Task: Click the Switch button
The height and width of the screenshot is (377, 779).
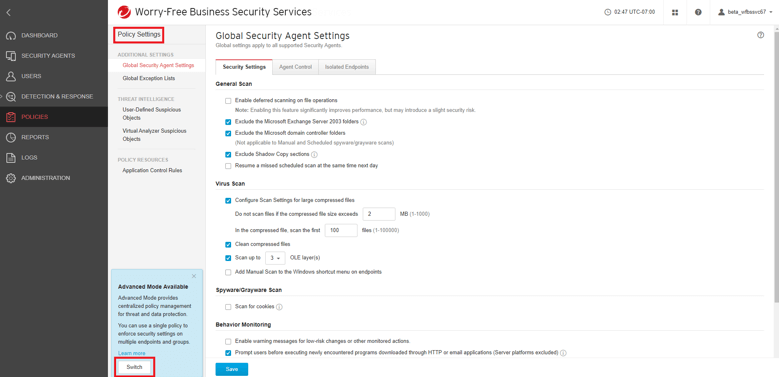Action: 134,367
